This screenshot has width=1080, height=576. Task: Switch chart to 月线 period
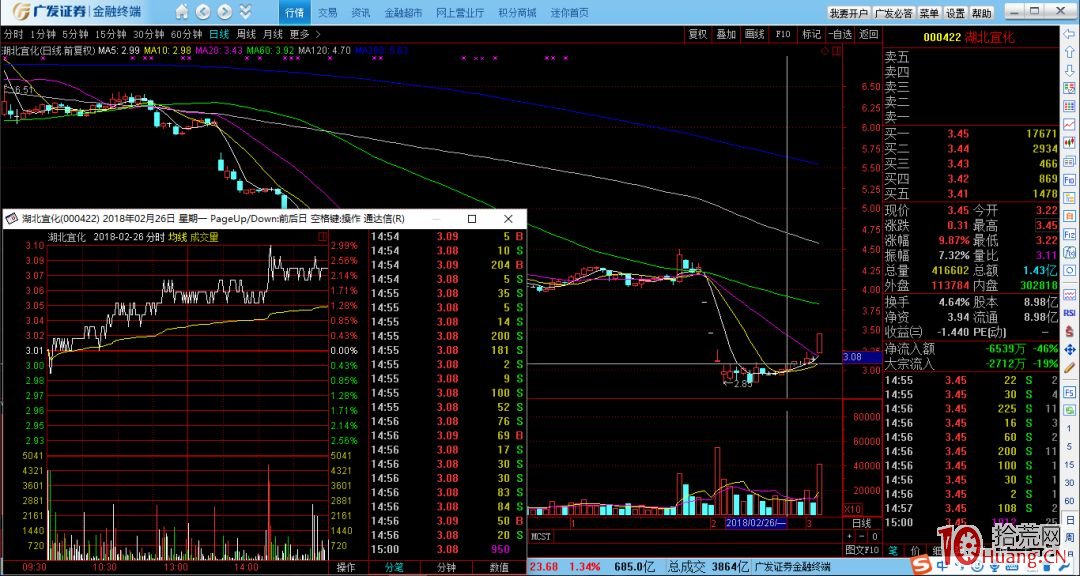[x=273, y=34]
